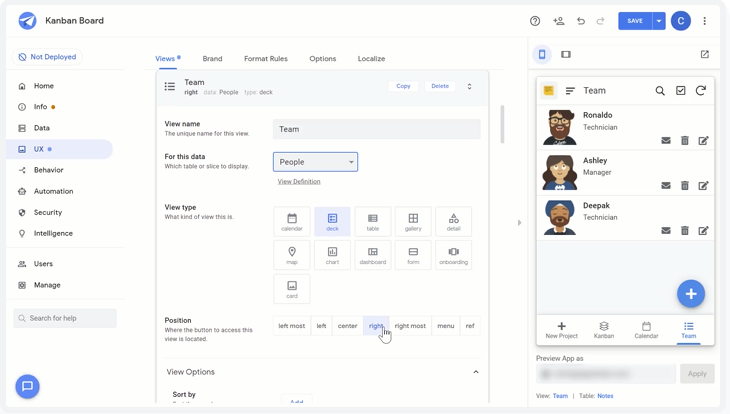Click the SAVE button
Viewport: 730px width, 414px height.
[x=635, y=21]
